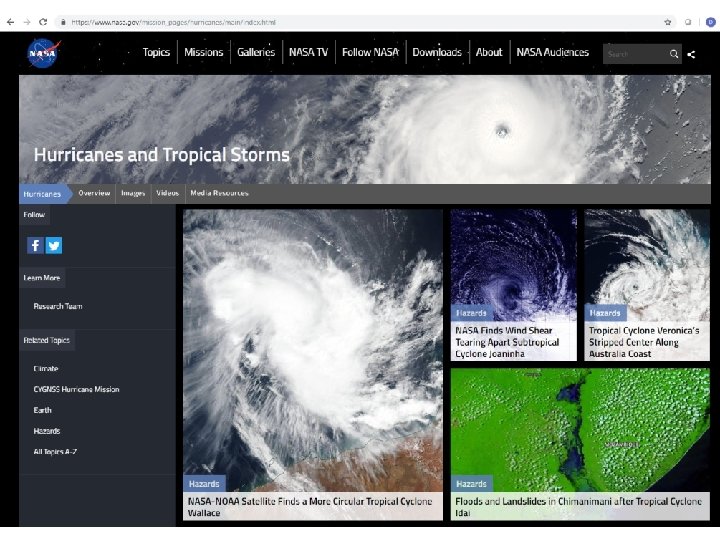Click into the Search input field

click(636, 54)
